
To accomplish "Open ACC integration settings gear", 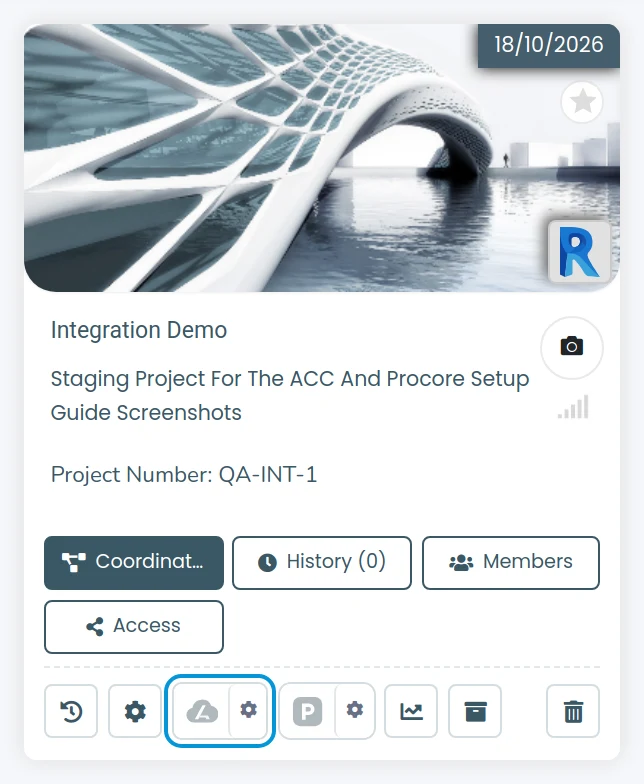I will (x=248, y=710).
